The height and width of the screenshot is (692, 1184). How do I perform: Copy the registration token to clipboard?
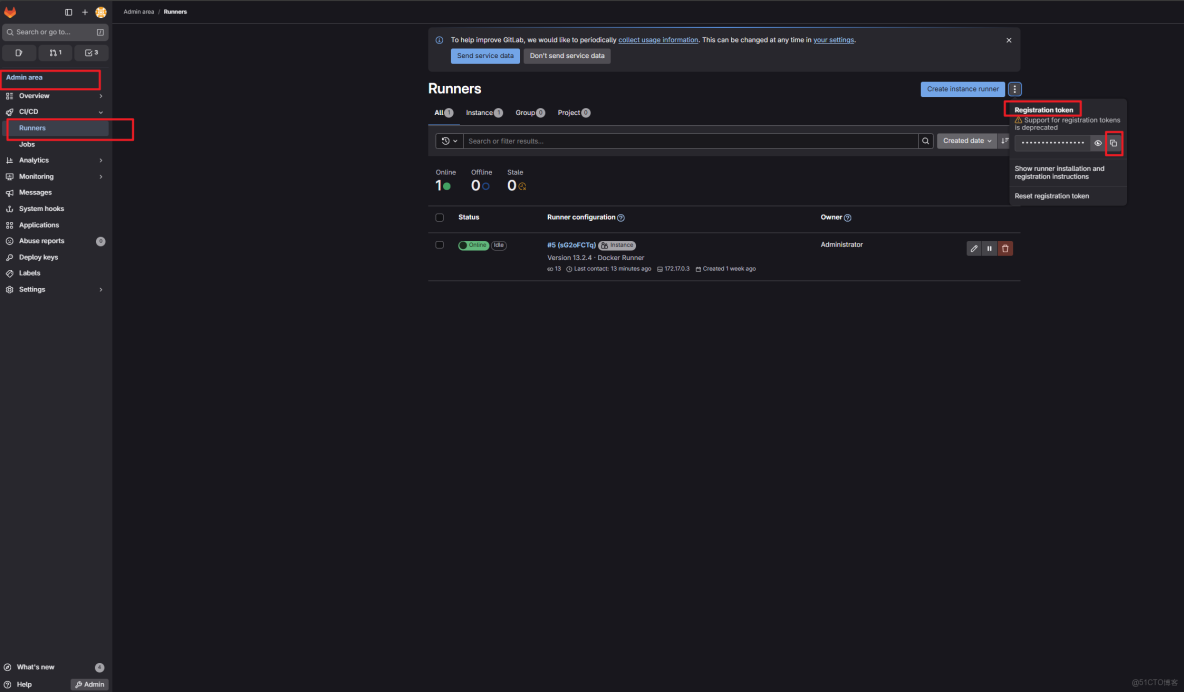(1114, 143)
